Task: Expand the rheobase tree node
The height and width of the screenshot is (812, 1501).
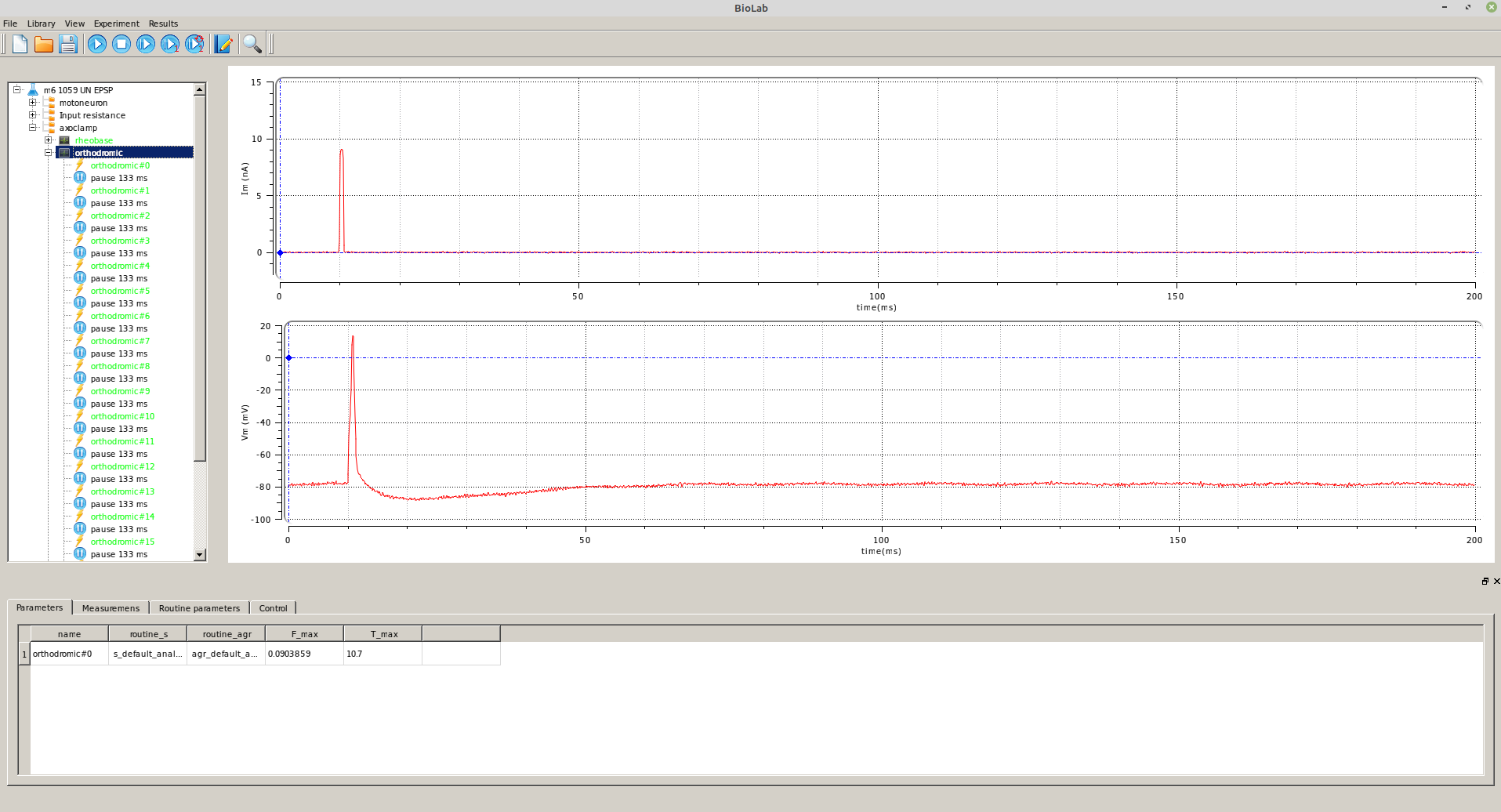Action: (x=49, y=140)
